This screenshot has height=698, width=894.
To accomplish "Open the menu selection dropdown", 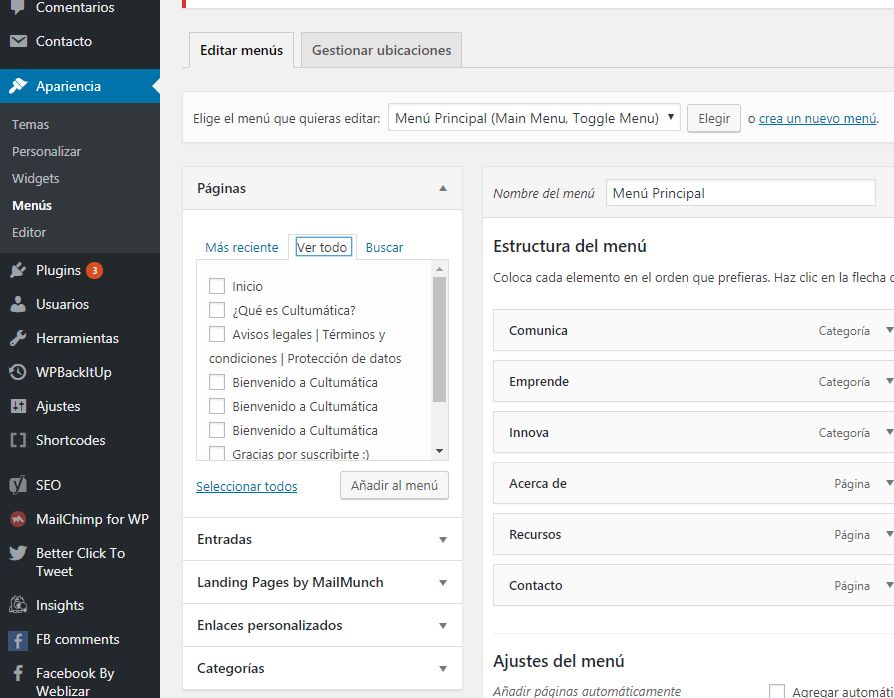I will click(x=534, y=118).
